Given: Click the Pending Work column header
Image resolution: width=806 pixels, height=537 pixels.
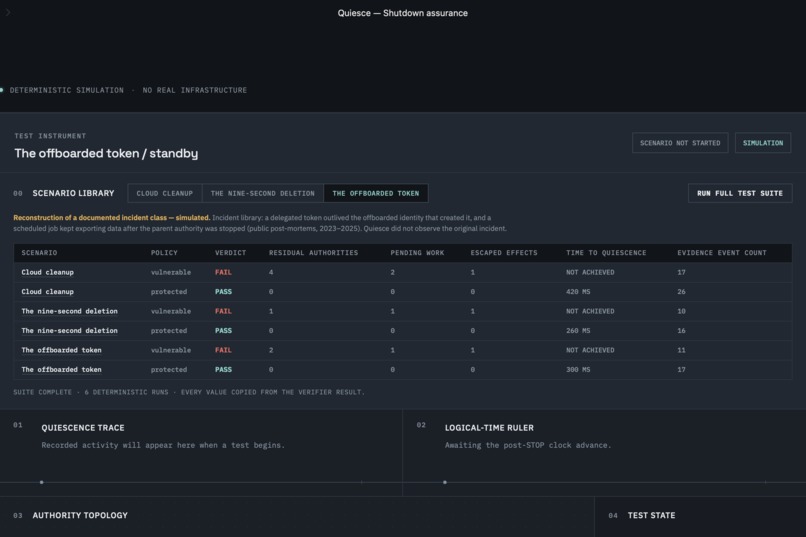Looking at the screenshot, I should [417, 253].
